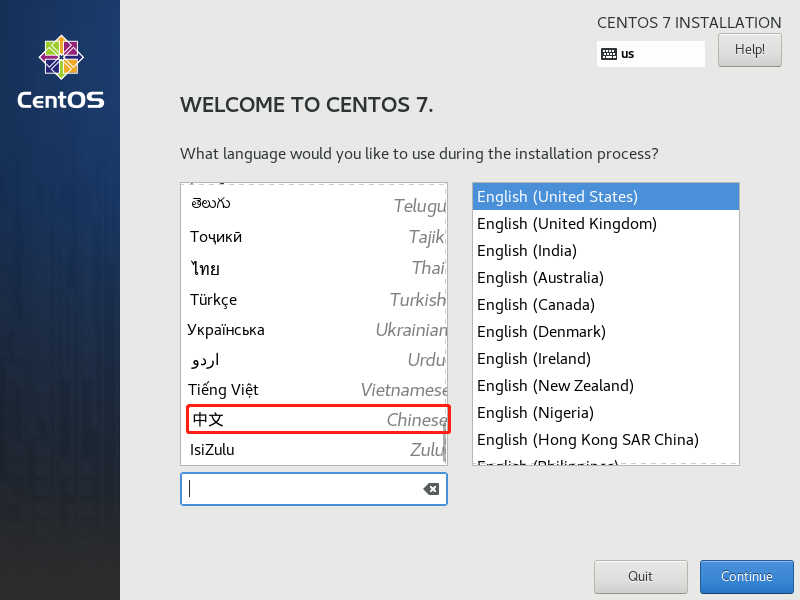This screenshot has width=800, height=600.
Task: Select English (Canada) from locales
Action: (605, 305)
